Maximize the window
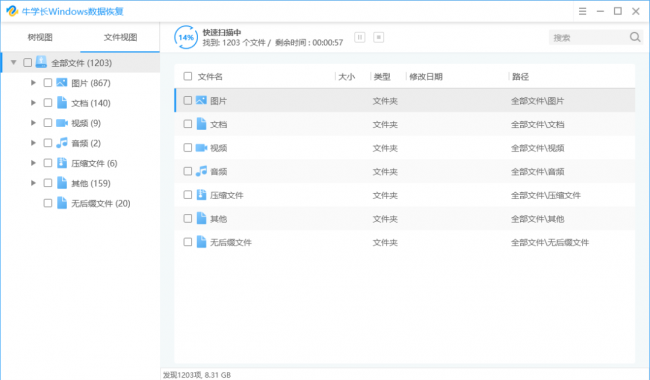650x380 pixels. 618,11
